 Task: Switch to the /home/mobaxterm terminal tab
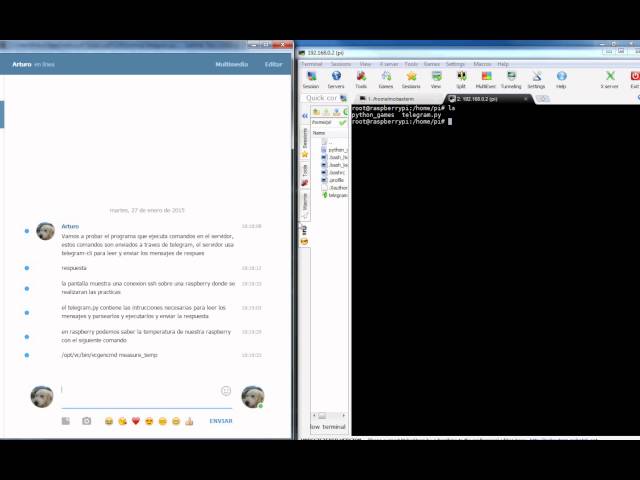coord(395,99)
